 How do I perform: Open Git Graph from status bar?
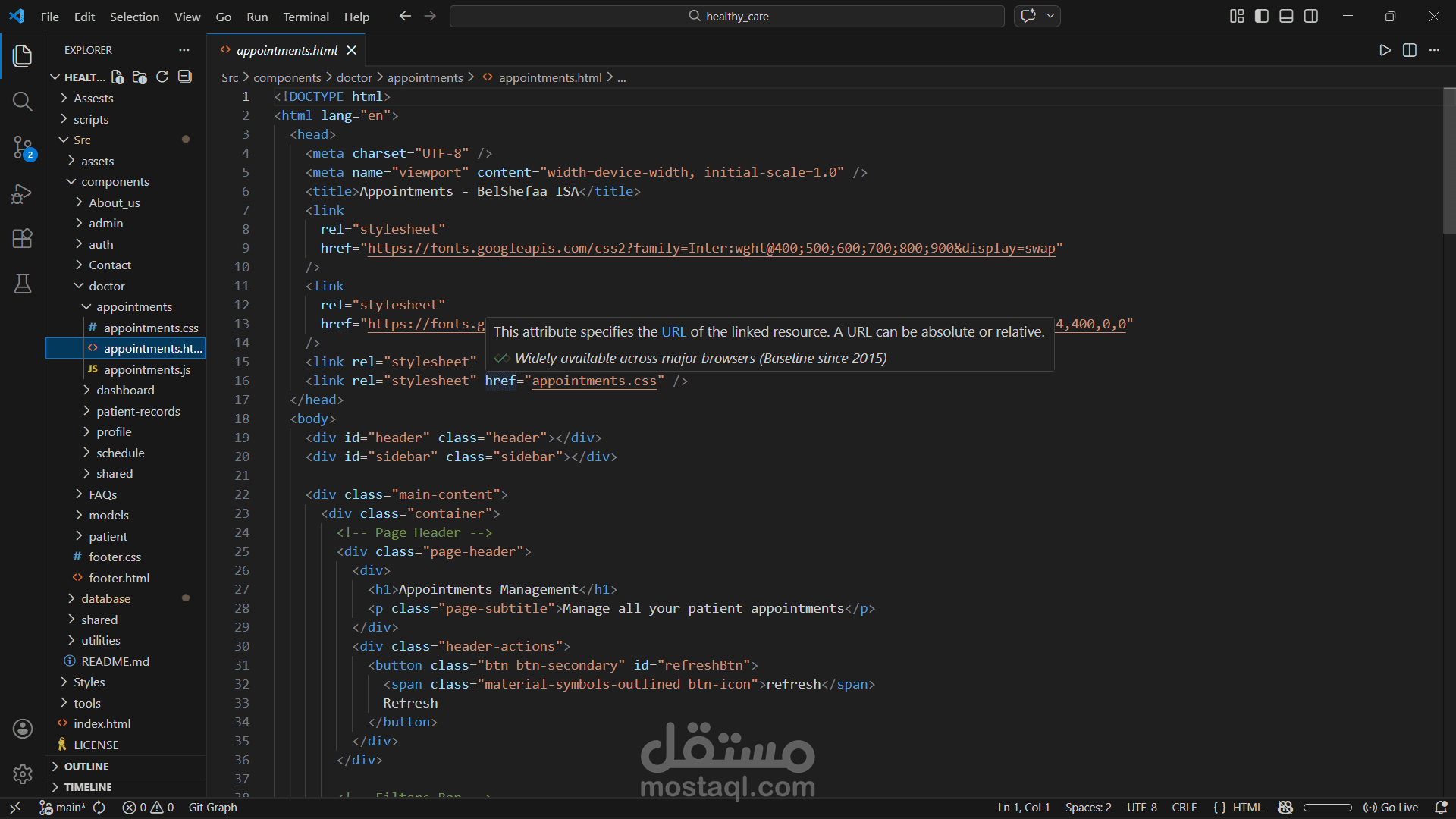[212, 808]
